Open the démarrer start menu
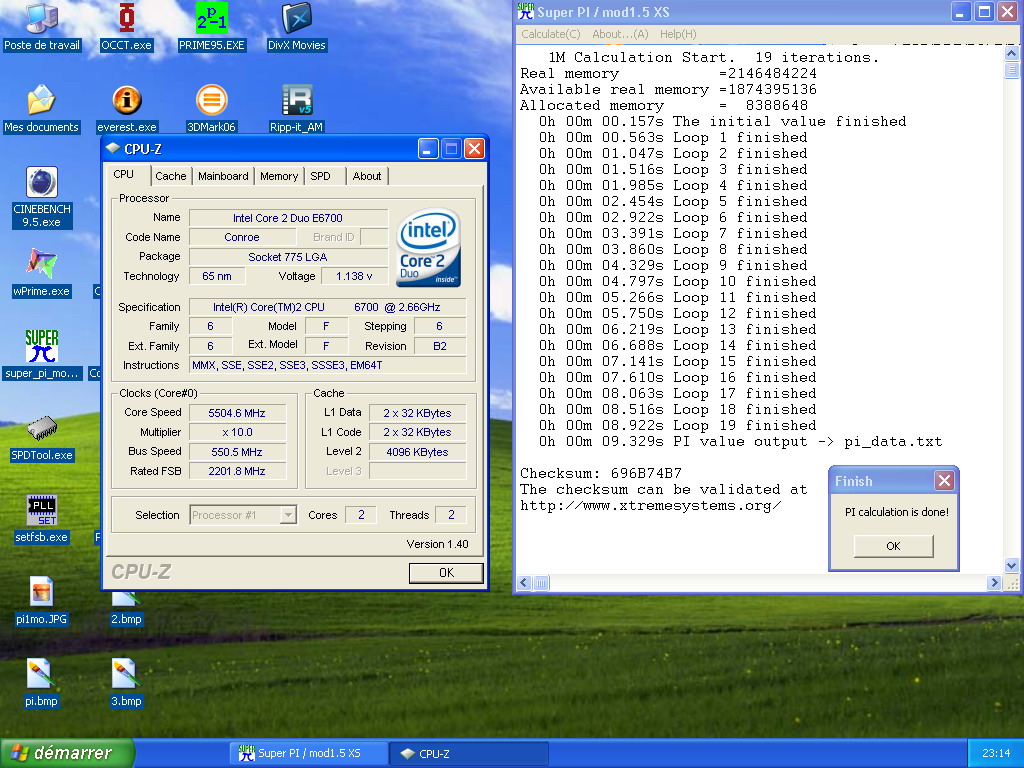This screenshot has height=768, width=1024. point(68,753)
